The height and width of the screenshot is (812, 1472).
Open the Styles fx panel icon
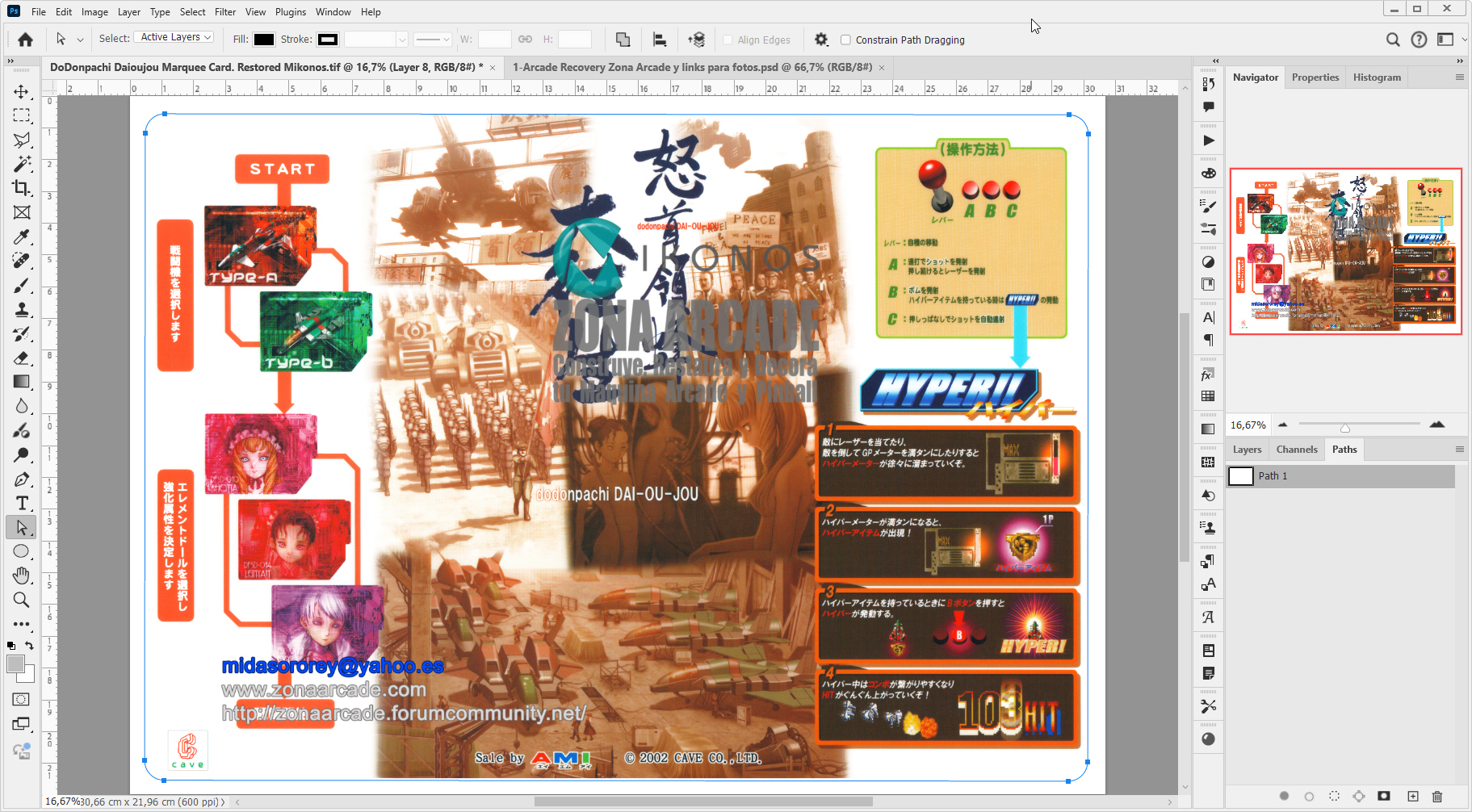[1208, 375]
